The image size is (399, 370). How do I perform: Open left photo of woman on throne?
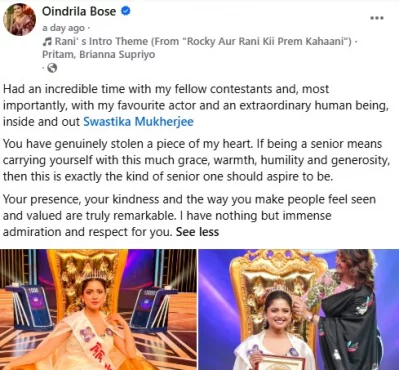(98, 309)
